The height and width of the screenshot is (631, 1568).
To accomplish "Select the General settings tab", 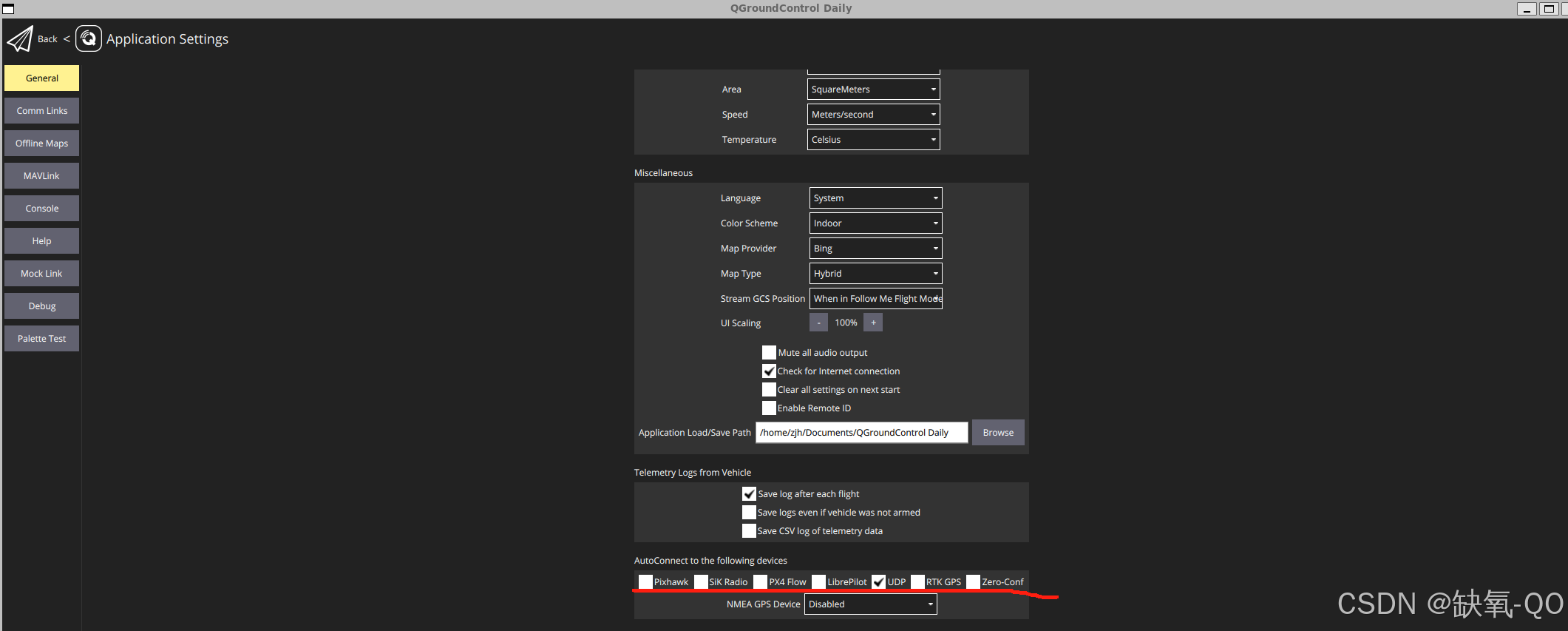I will tap(42, 78).
